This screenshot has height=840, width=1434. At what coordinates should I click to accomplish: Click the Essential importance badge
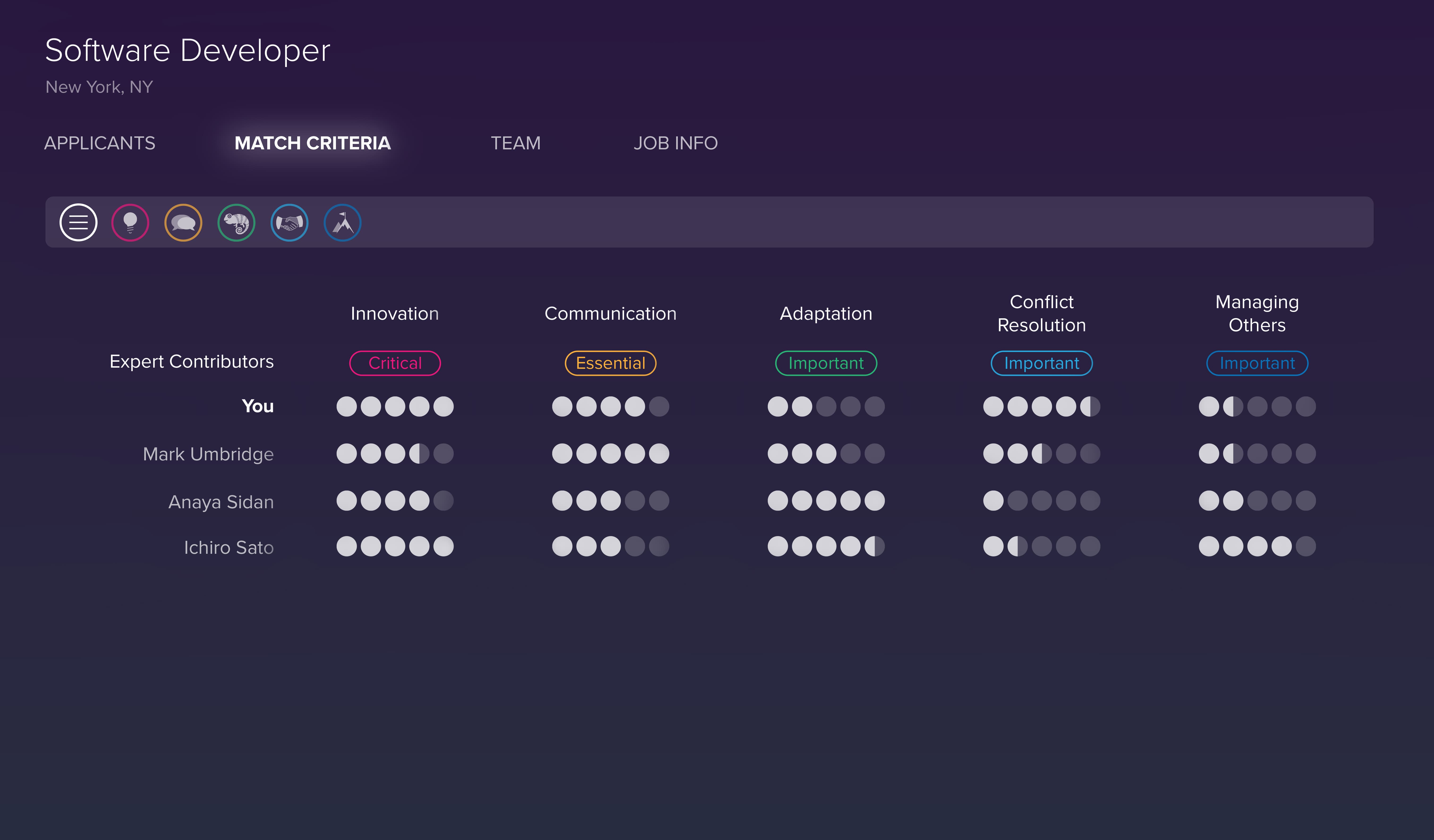click(611, 363)
